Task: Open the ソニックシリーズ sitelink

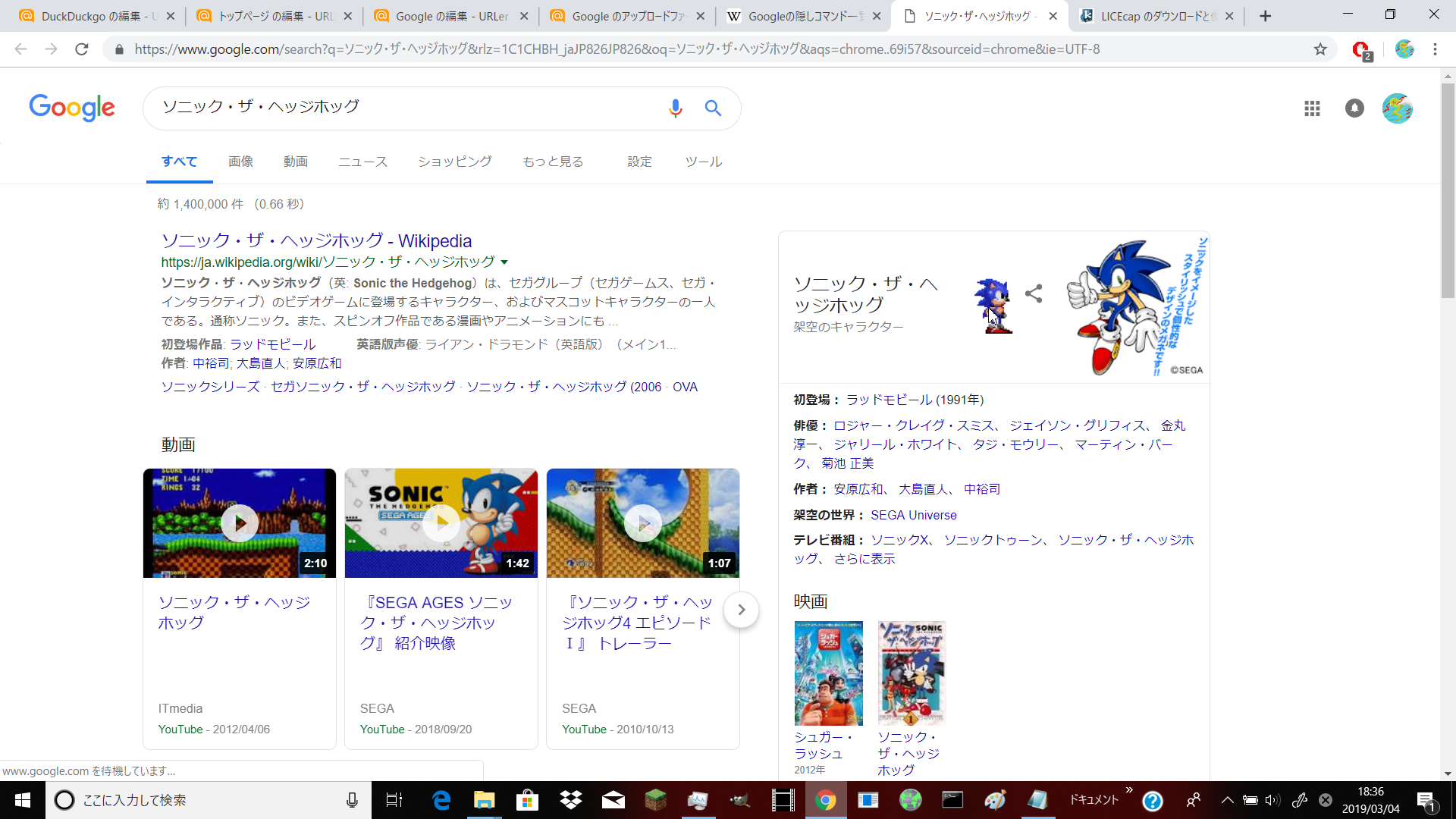Action: point(210,387)
